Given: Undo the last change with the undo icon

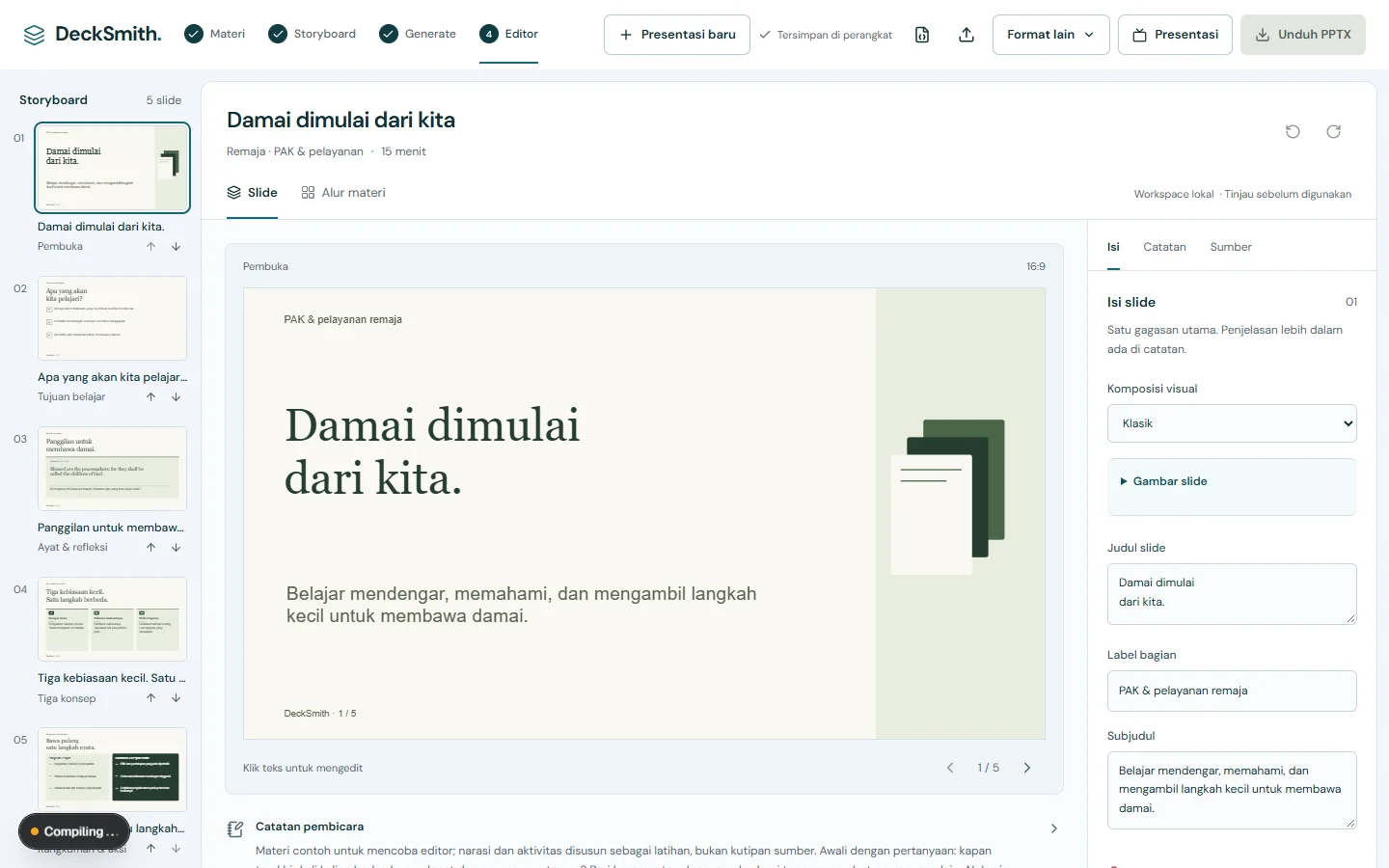Looking at the screenshot, I should [x=1293, y=131].
